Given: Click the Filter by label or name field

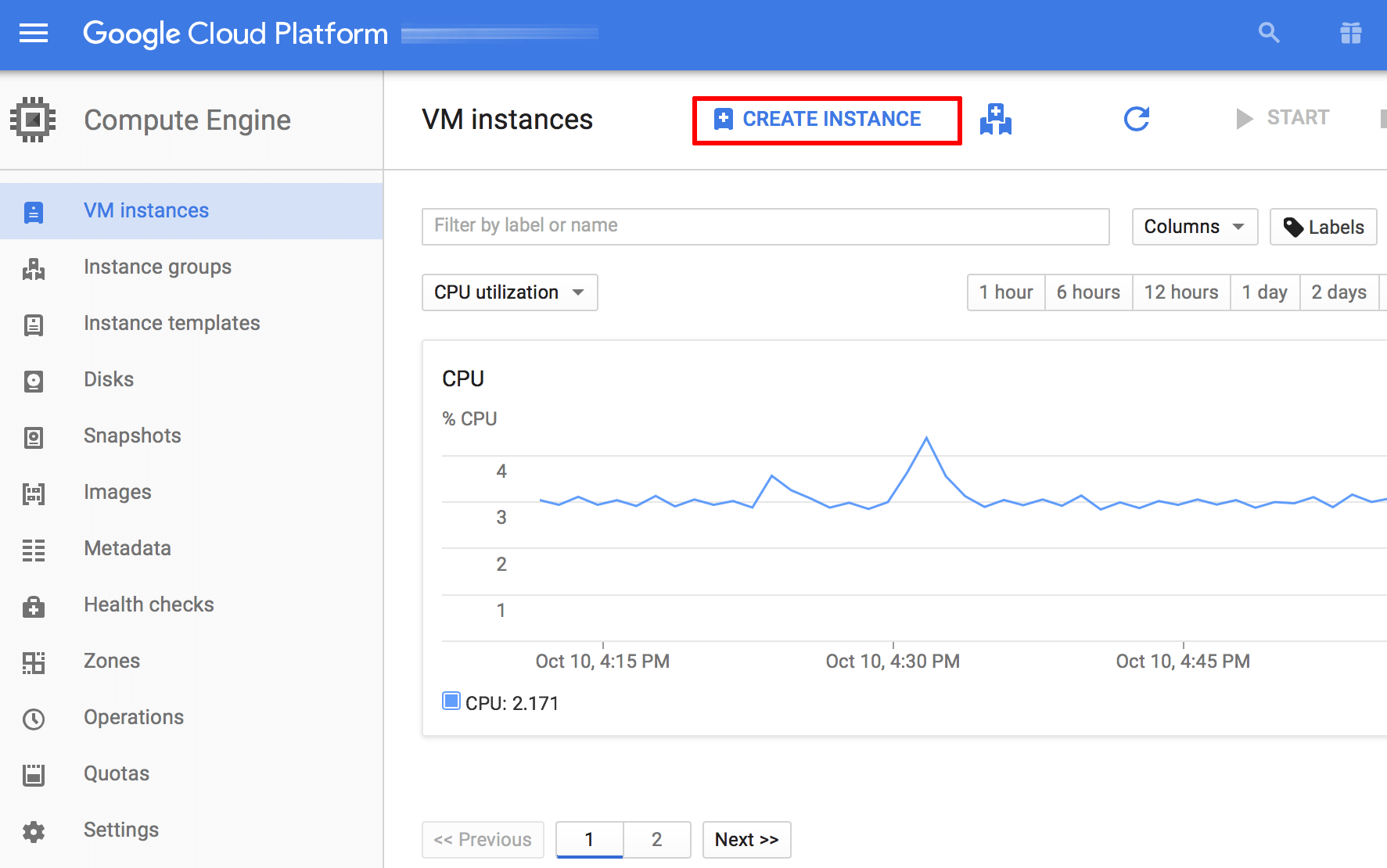Looking at the screenshot, I should click(764, 226).
